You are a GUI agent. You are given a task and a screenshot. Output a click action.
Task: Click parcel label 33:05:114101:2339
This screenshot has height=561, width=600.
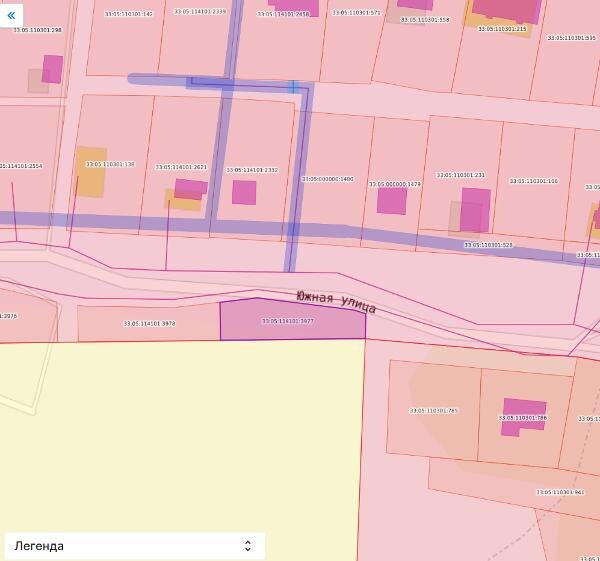pyautogui.click(x=200, y=12)
